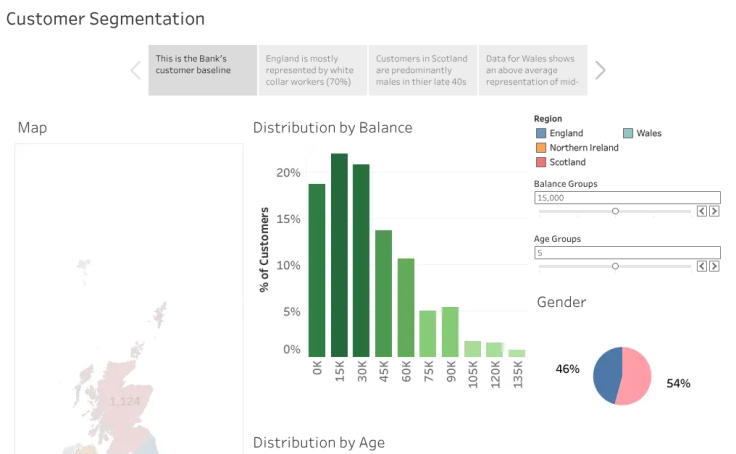Screen dimensions: 736x454
Task: Click the Gender chart title
Action: pyautogui.click(x=561, y=302)
